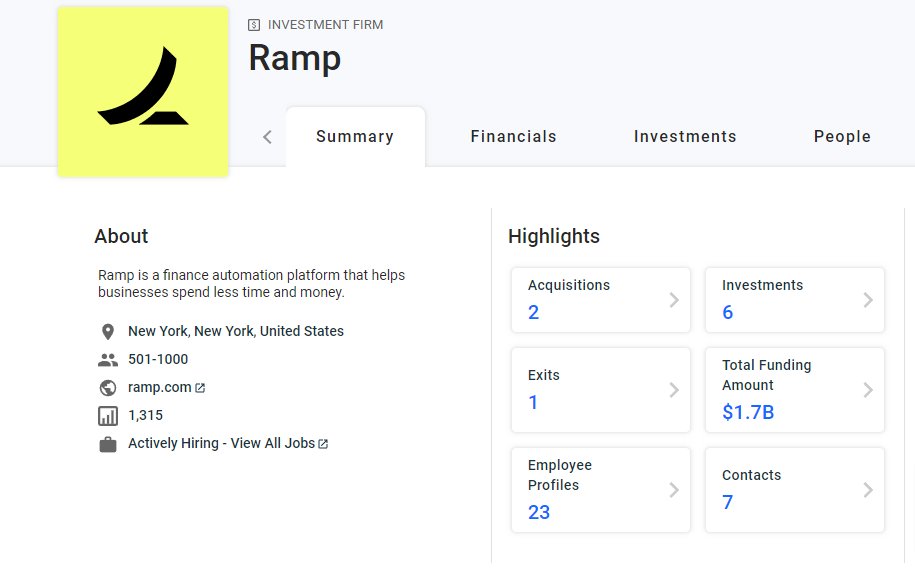This screenshot has width=915, height=579.
Task: Click the briefcase hiring icon
Action: tap(108, 444)
